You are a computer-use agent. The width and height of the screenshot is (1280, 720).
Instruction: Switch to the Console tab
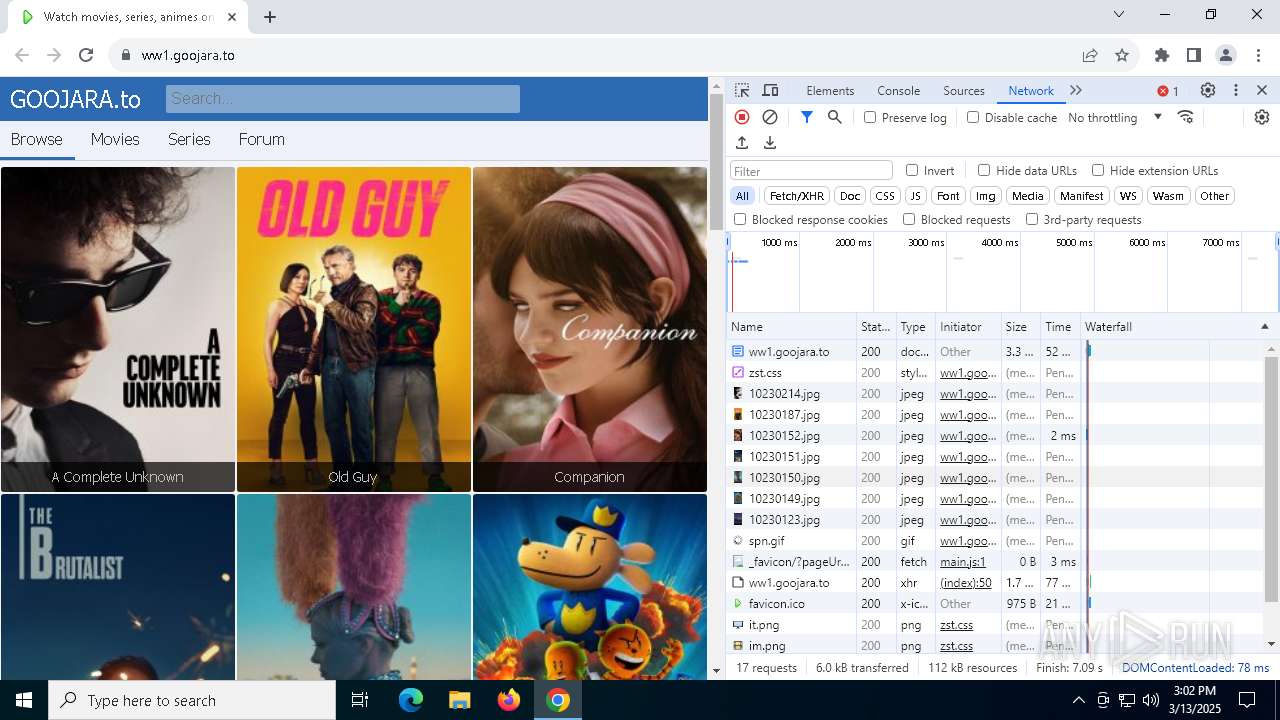pyautogui.click(x=898, y=90)
